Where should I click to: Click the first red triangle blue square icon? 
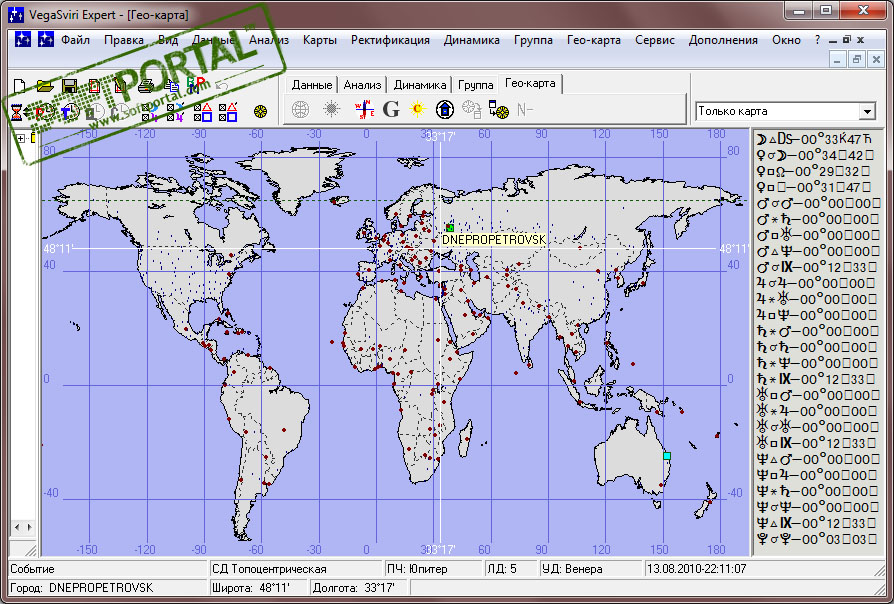203,112
